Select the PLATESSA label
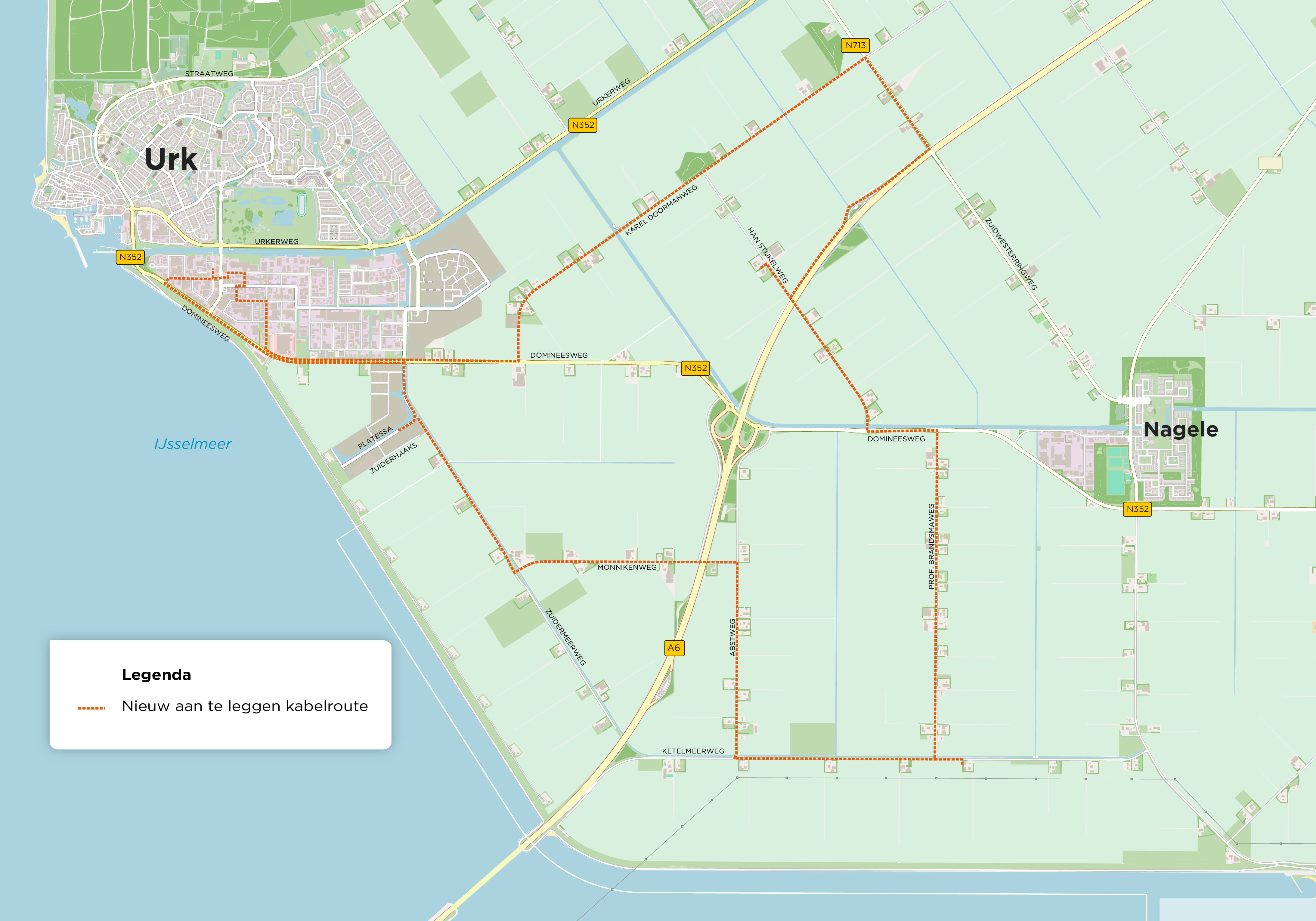This screenshot has height=921, width=1316. click(376, 438)
